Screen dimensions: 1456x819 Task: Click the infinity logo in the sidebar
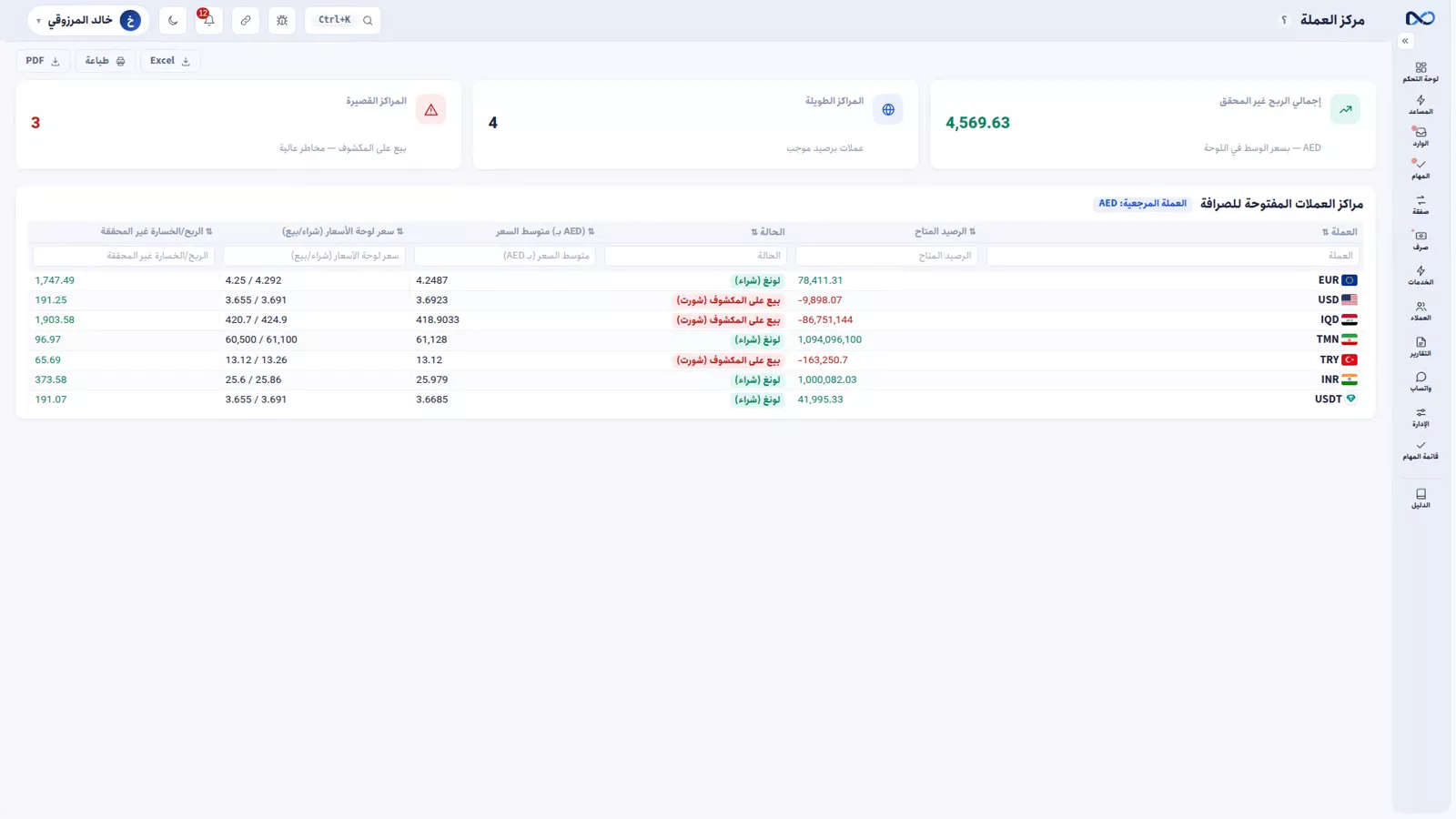coord(1420,18)
